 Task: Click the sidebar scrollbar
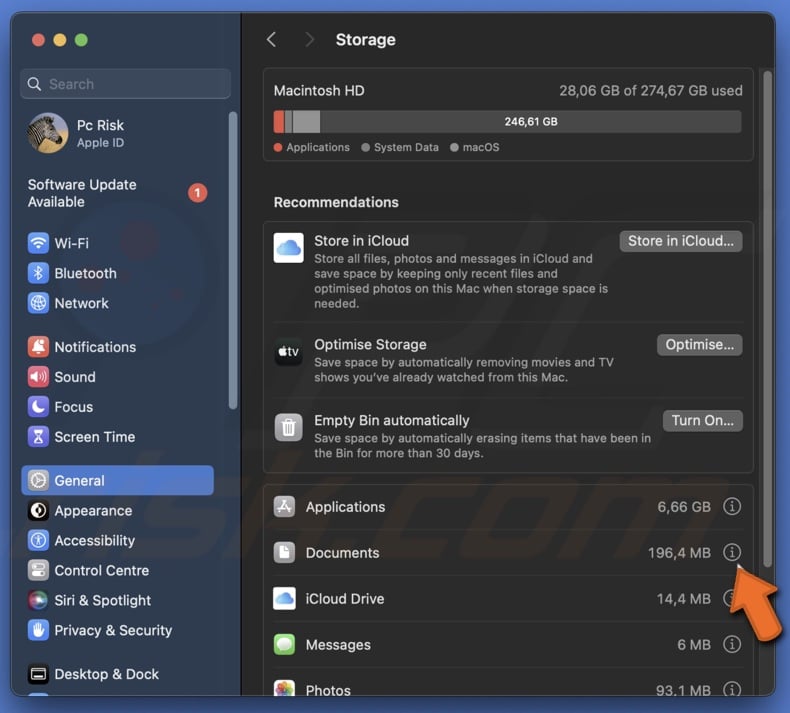click(232, 260)
